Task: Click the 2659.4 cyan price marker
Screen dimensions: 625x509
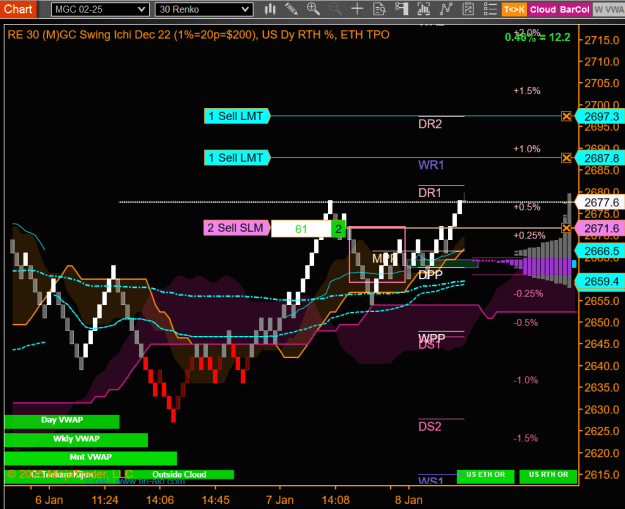Action: pyautogui.click(x=601, y=281)
